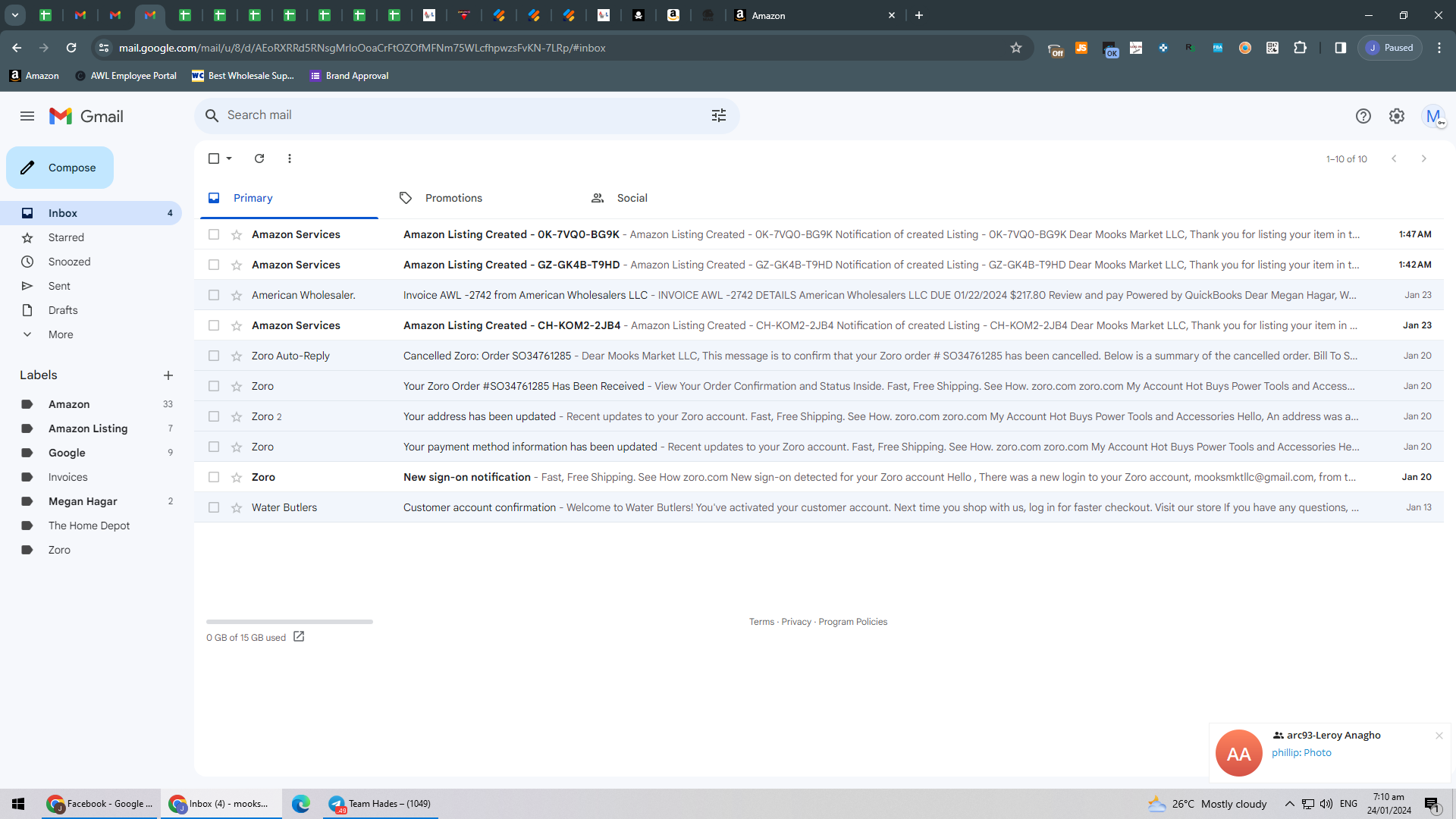Image resolution: width=1456 pixels, height=819 pixels.
Task: Open the AWL Employee Portal bookmark
Action: 126,76
